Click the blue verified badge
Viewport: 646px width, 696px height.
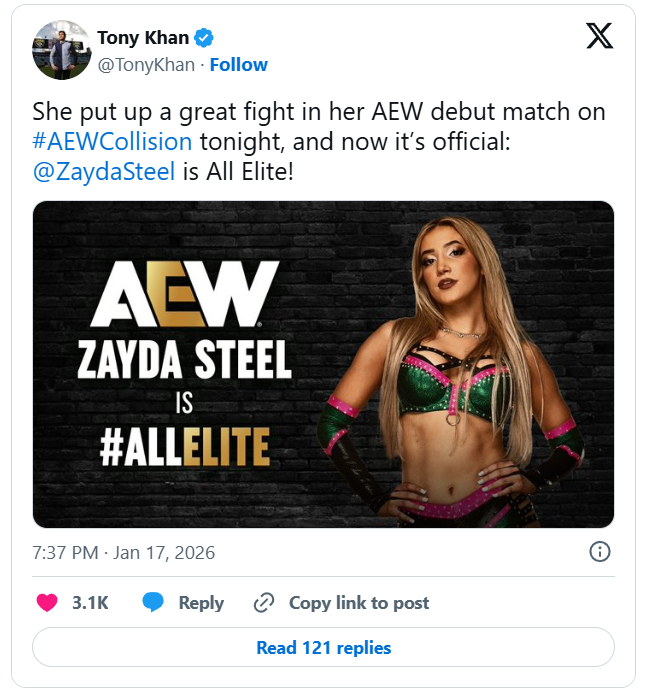click(204, 38)
